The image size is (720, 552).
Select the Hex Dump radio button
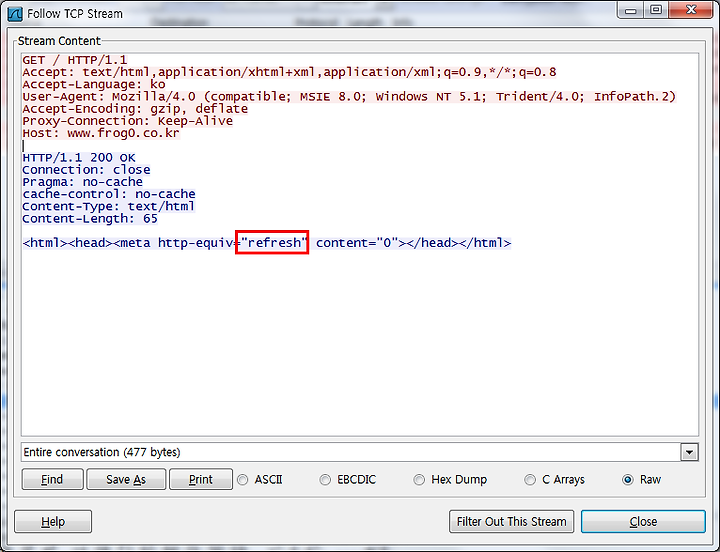(x=419, y=480)
